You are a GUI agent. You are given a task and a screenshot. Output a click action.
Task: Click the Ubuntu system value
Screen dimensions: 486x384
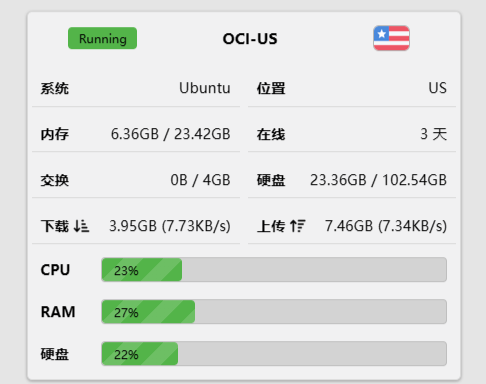205,88
